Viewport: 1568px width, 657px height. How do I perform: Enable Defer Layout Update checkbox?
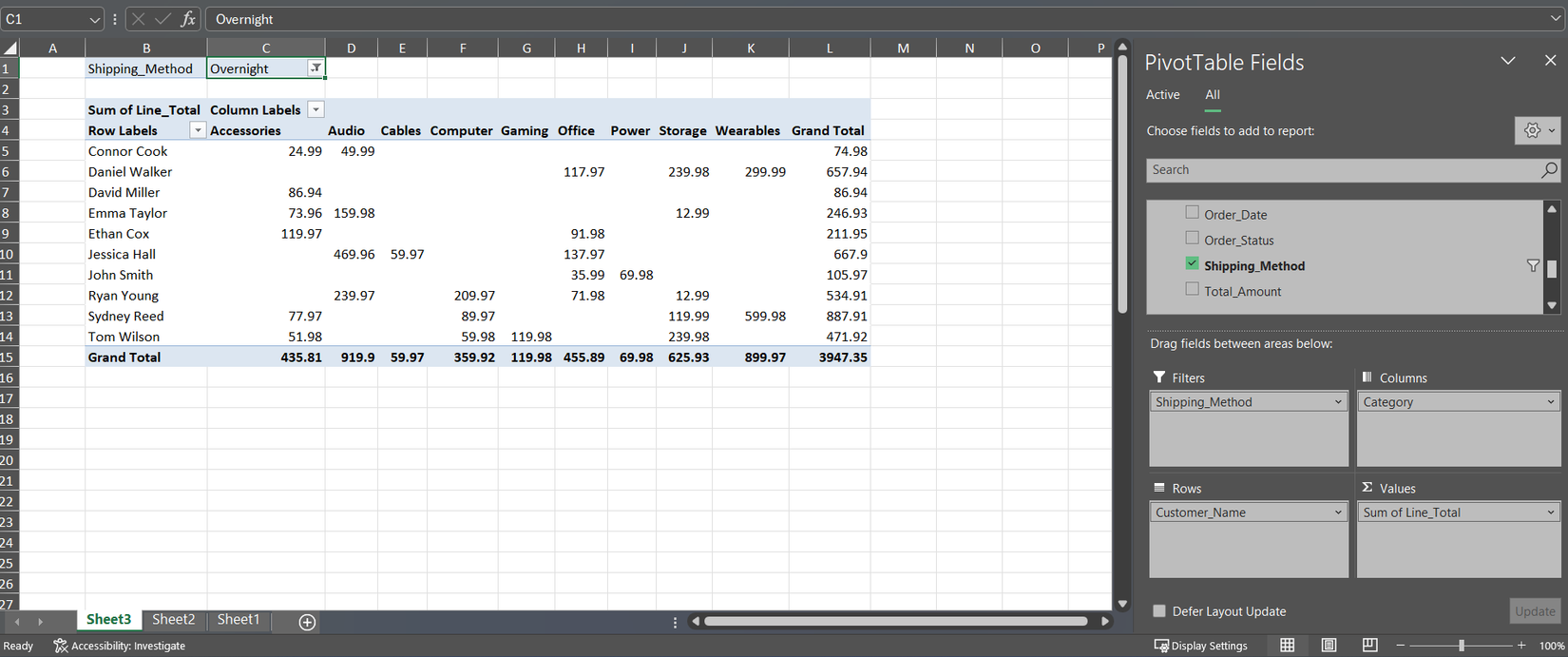pos(1158,611)
